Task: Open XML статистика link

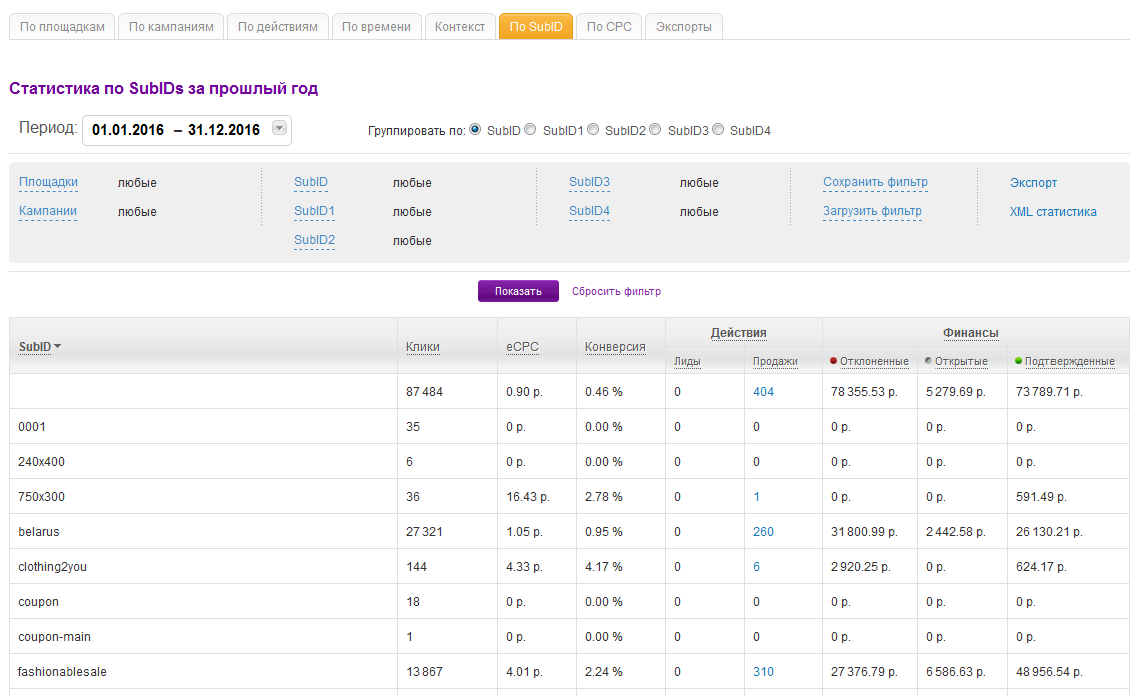Action: click(x=1053, y=212)
